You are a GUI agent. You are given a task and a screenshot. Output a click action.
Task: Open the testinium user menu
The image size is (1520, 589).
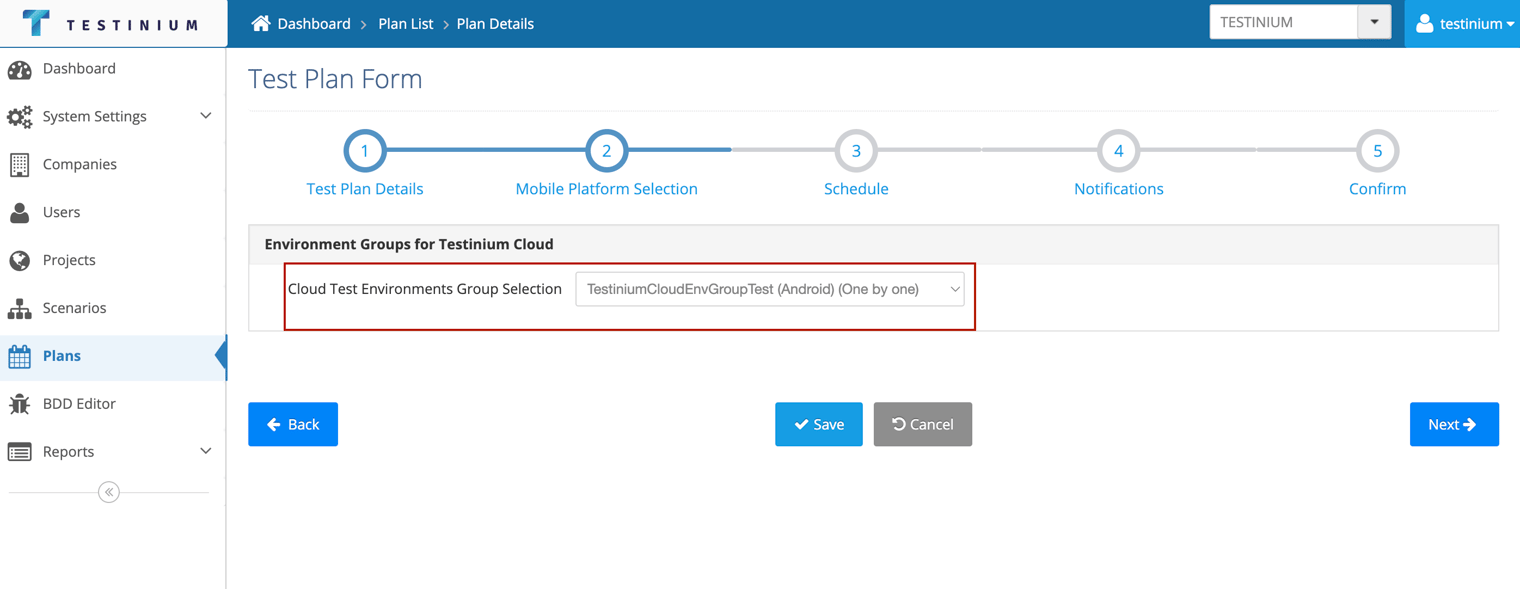pos(1463,23)
